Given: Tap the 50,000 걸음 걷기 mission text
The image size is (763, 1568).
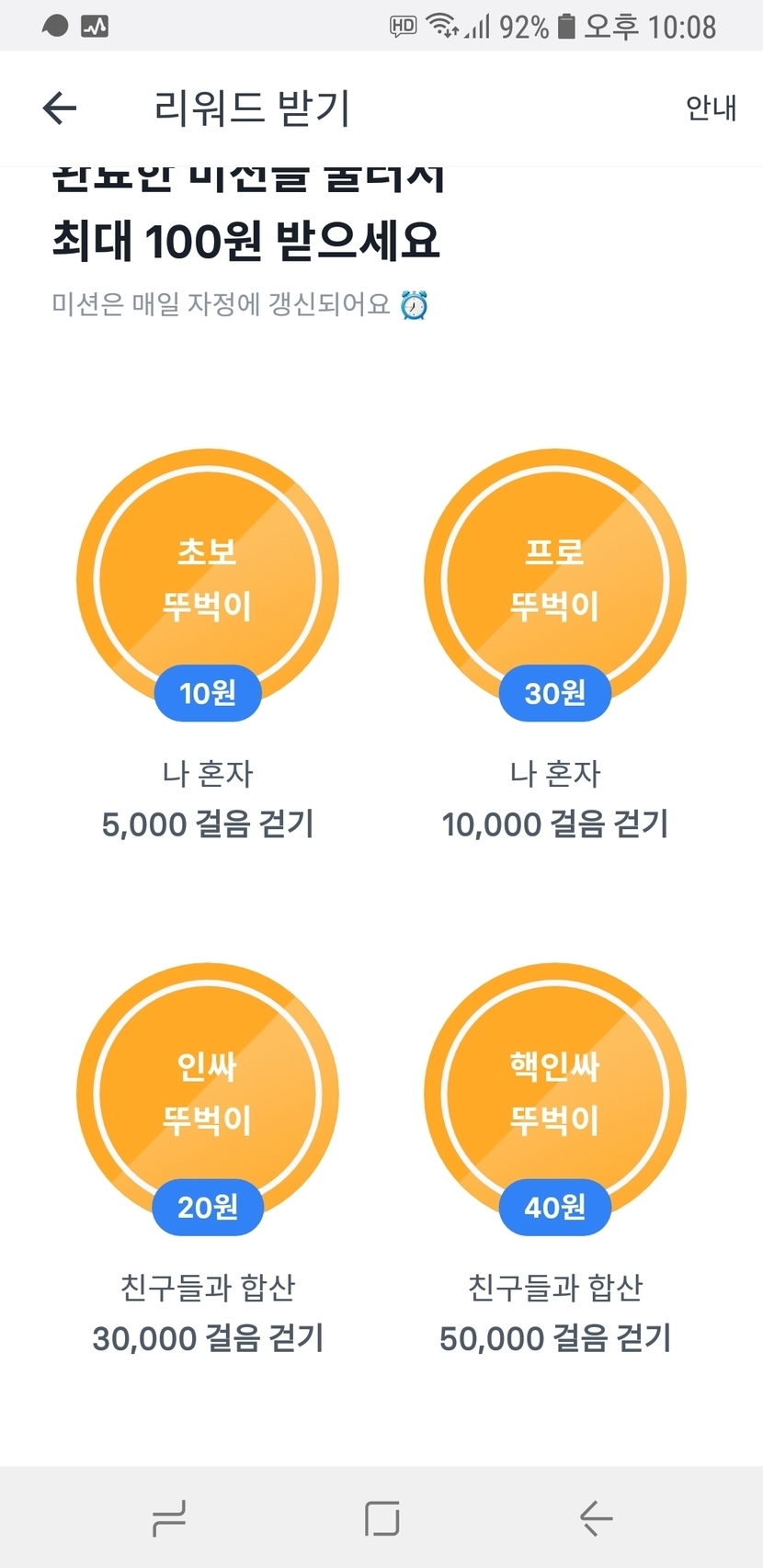Looking at the screenshot, I should [x=555, y=1339].
